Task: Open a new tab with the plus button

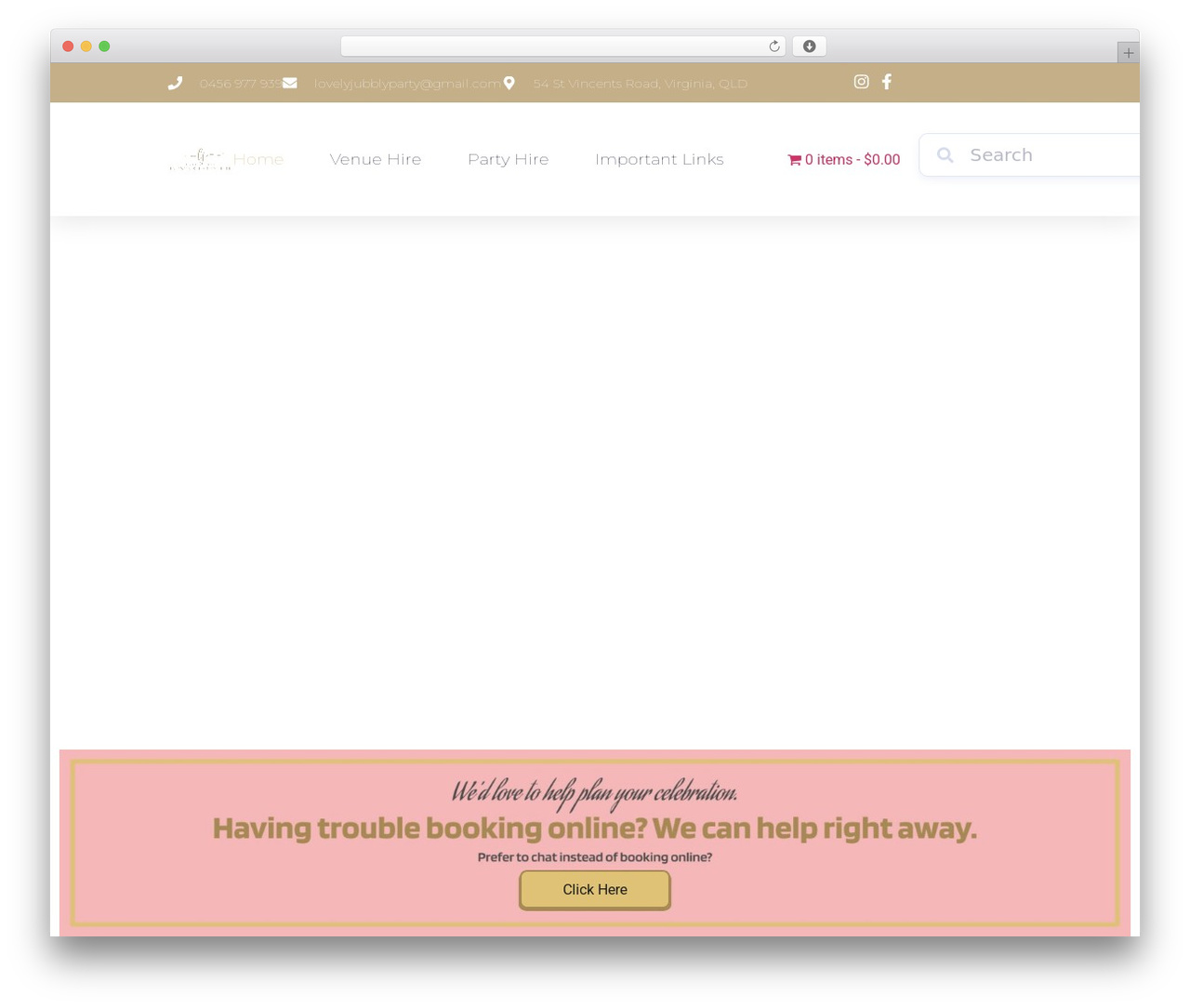Action: tap(1128, 53)
